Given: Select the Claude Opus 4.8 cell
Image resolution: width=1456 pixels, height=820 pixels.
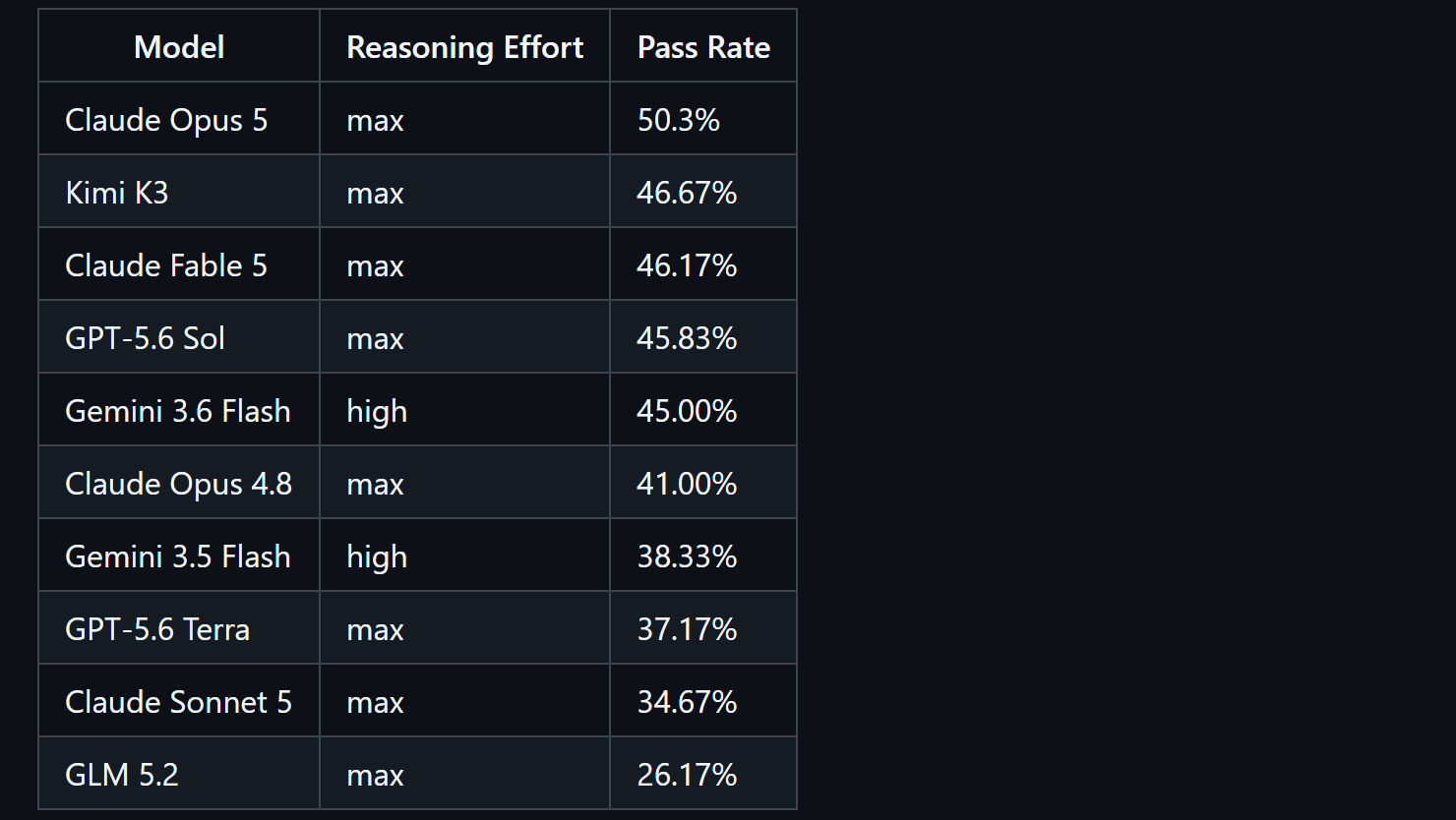Looking at the screenshot, I should (x=179, y=483).
